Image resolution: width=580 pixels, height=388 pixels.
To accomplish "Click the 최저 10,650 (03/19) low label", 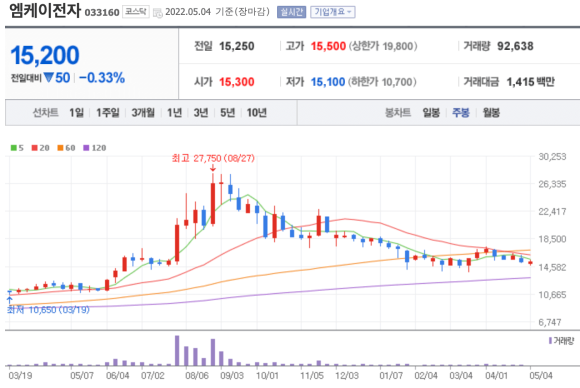I will tap(48, 310).
